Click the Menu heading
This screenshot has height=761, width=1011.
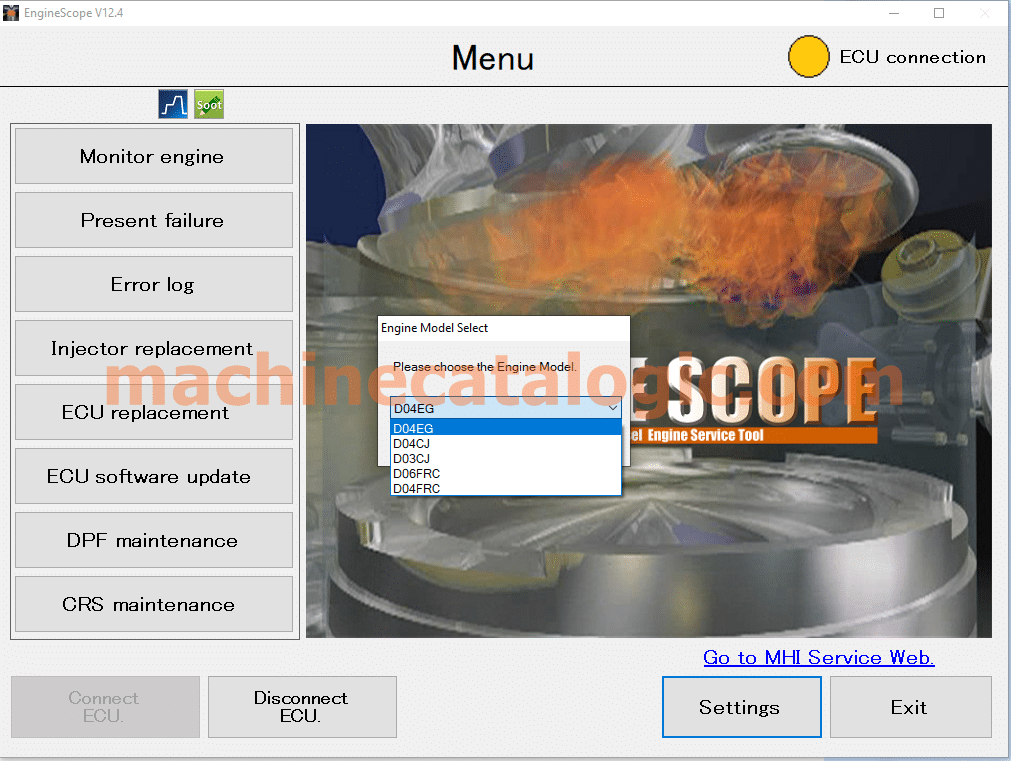493,58
